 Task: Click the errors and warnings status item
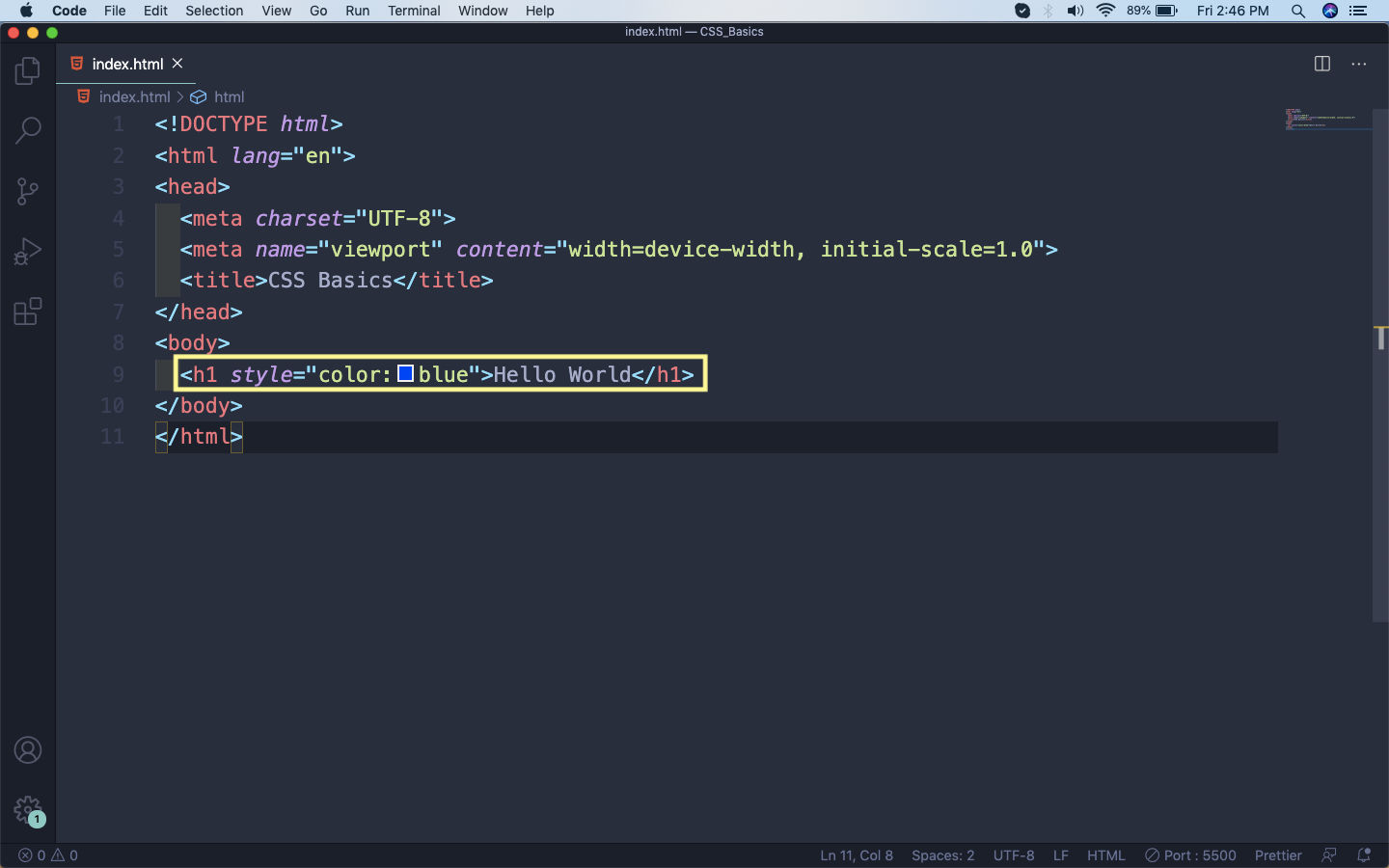pos(49,855)
